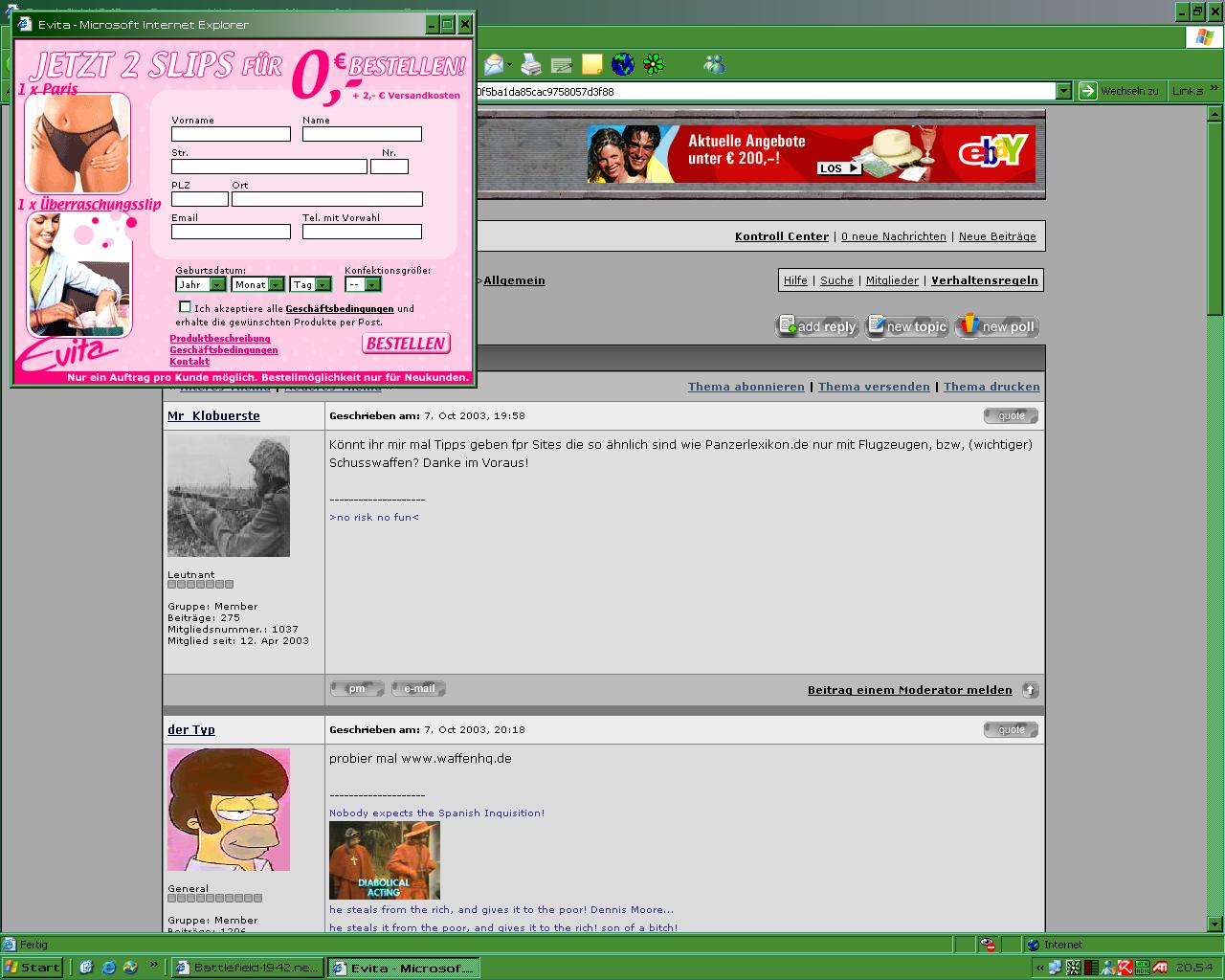The image size is (1225, 980).
Task: Click the eBay Aktuelle Angebote banner
Action: pyautogui.click(x=812, y=154)
